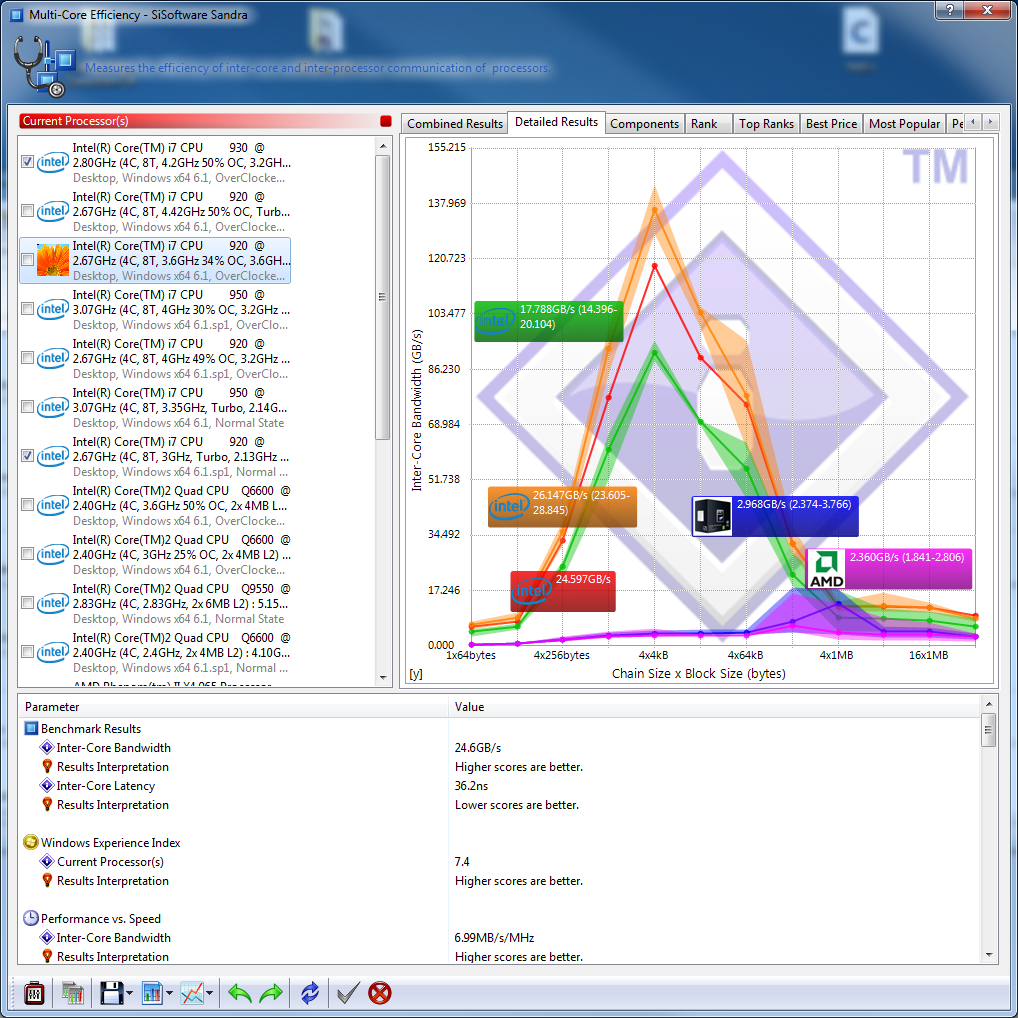Switch to the Best Price tab

pos(831,123)
